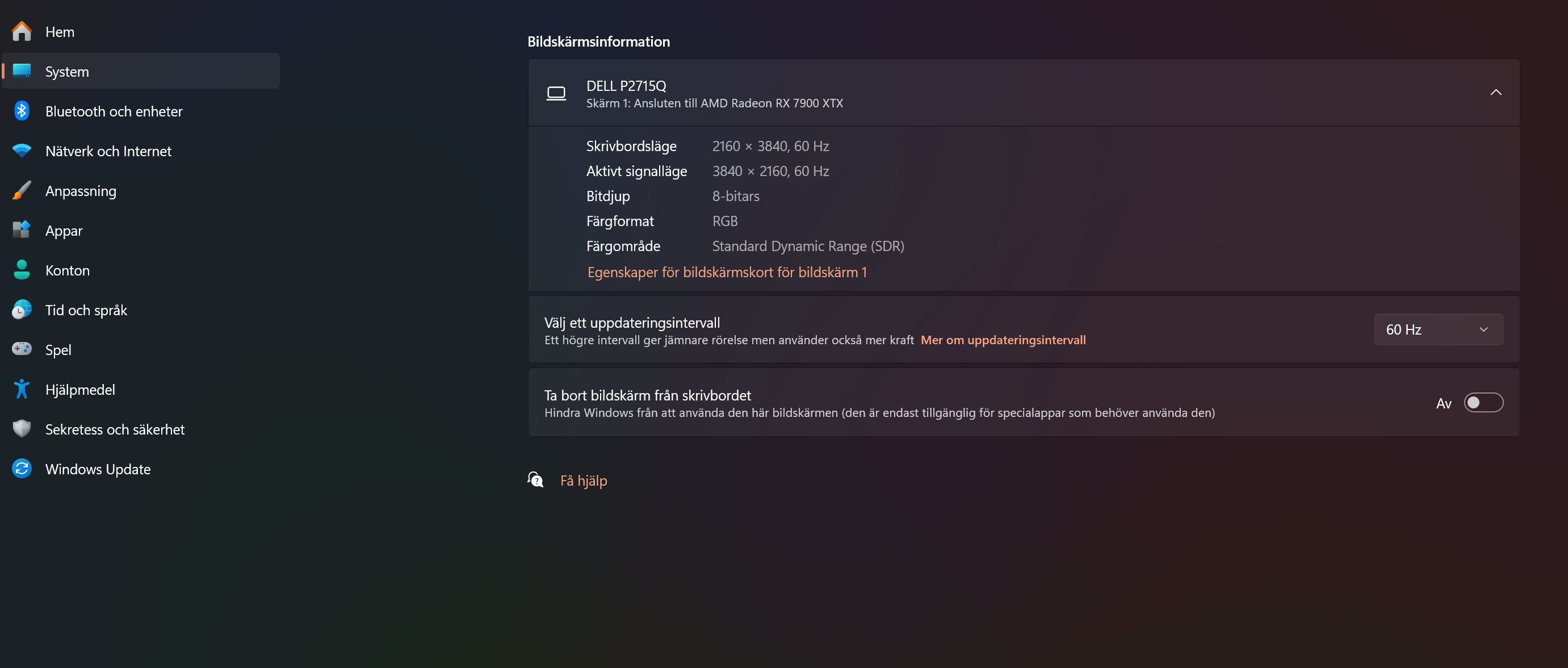Toggle Ta bort bildskärm från skrivbordet switch
Image resolution: width=1568 pixels, height=668 pixels.
click(x=1483, y=403)
